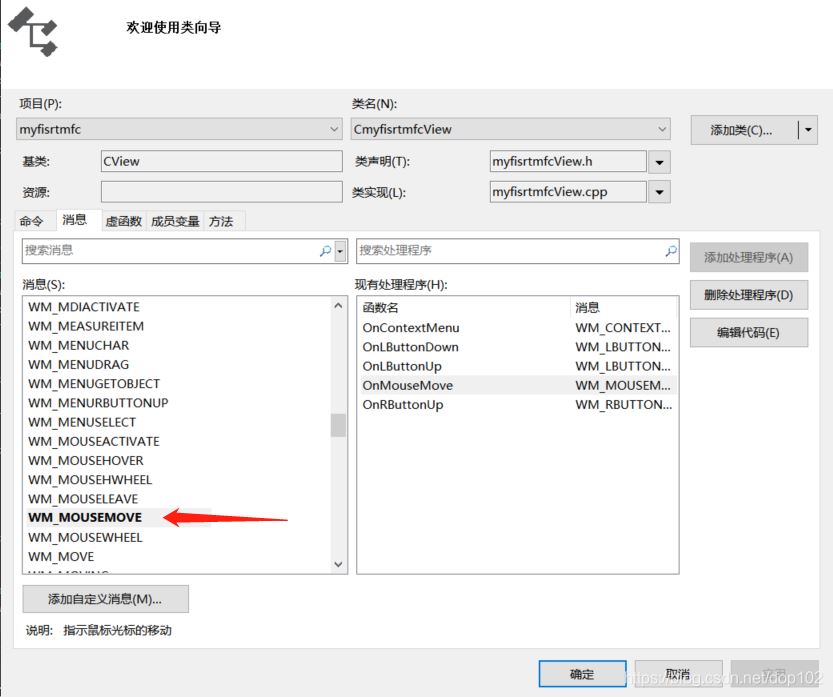Select the OnContextMenu handler row
Image resolution: width=833 pixels, height=697 pixels.
(x=517, y=328)
